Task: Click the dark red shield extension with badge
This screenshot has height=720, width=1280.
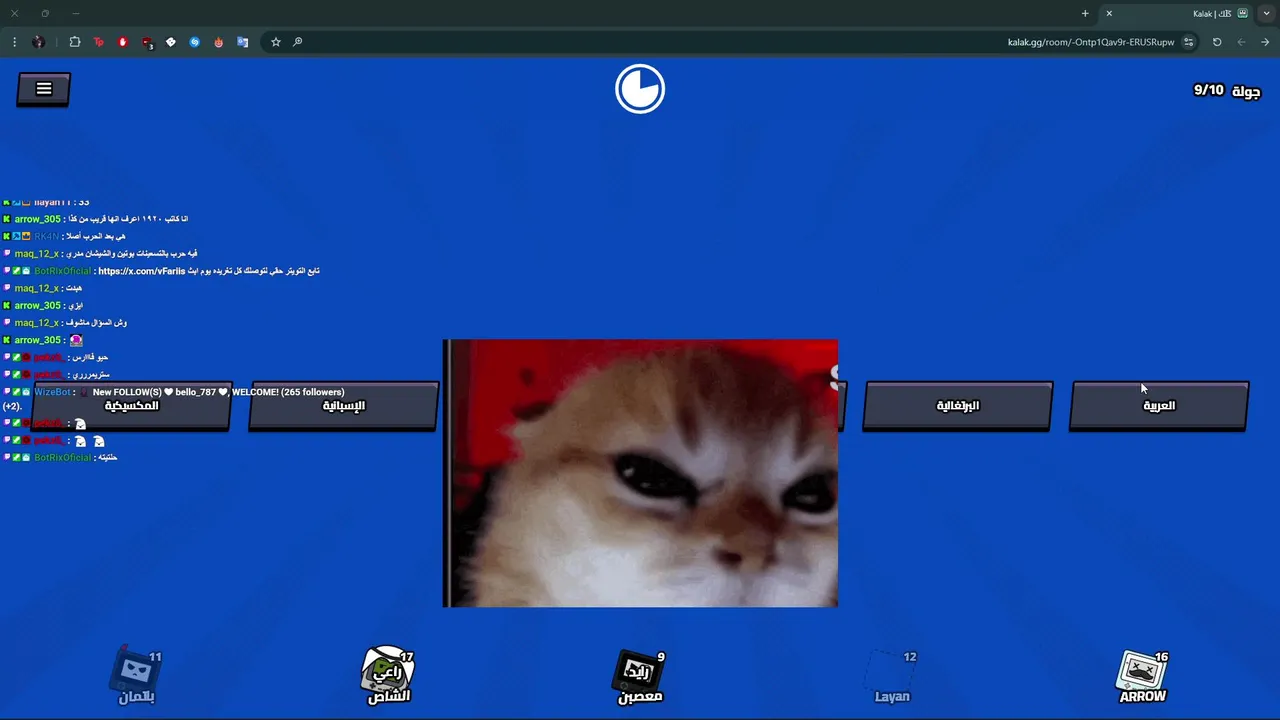Action: 147,43
